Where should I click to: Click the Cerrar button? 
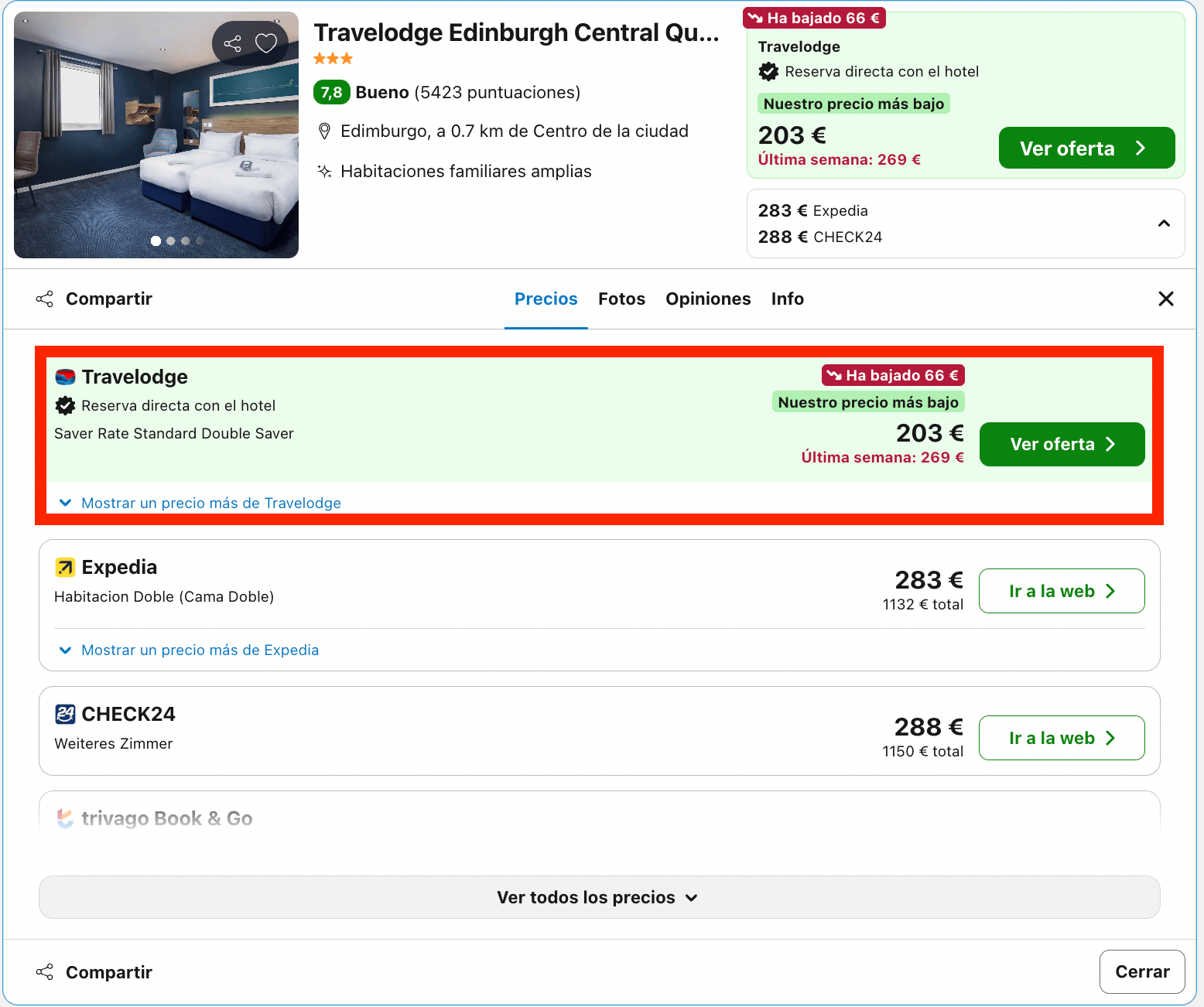[x=1142, y=971]
